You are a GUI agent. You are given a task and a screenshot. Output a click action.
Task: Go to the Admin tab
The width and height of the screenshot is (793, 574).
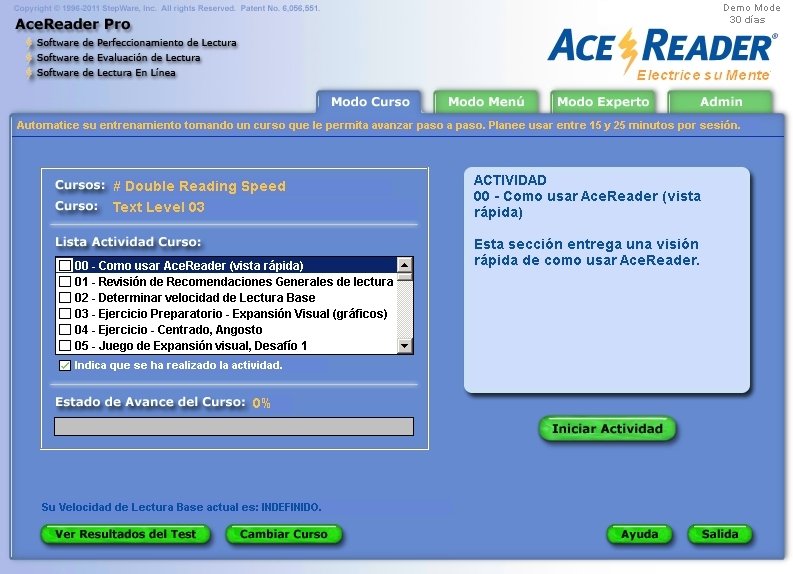coord(721,102)
